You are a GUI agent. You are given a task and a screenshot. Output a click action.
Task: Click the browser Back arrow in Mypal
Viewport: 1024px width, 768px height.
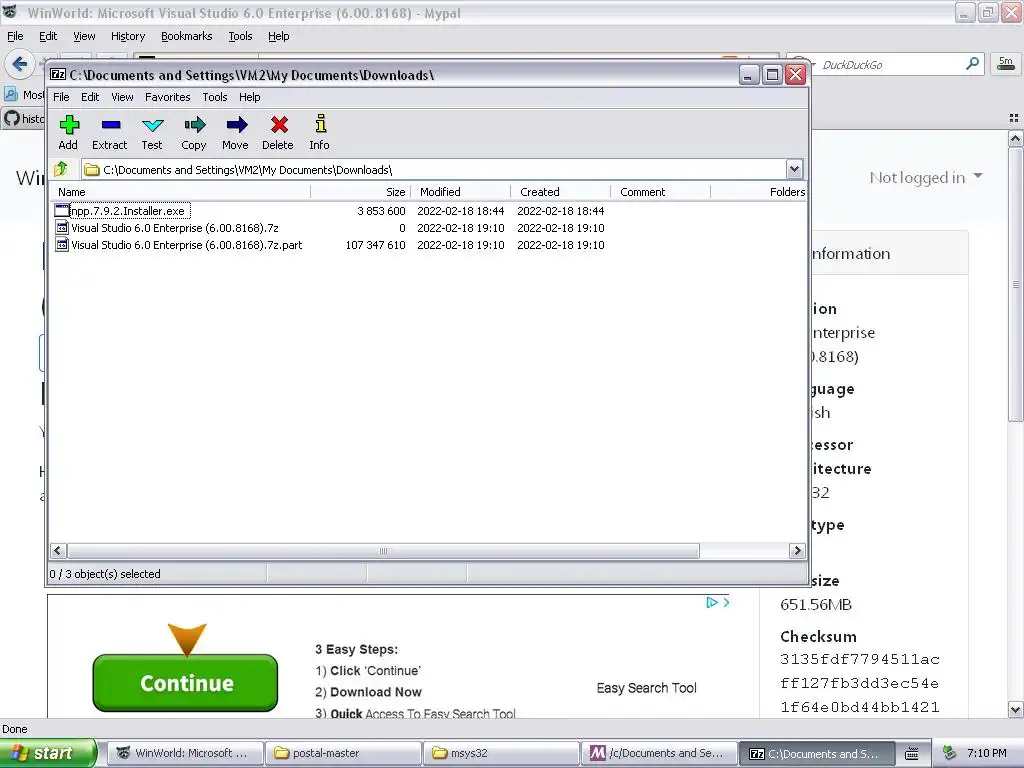[20, 64]
